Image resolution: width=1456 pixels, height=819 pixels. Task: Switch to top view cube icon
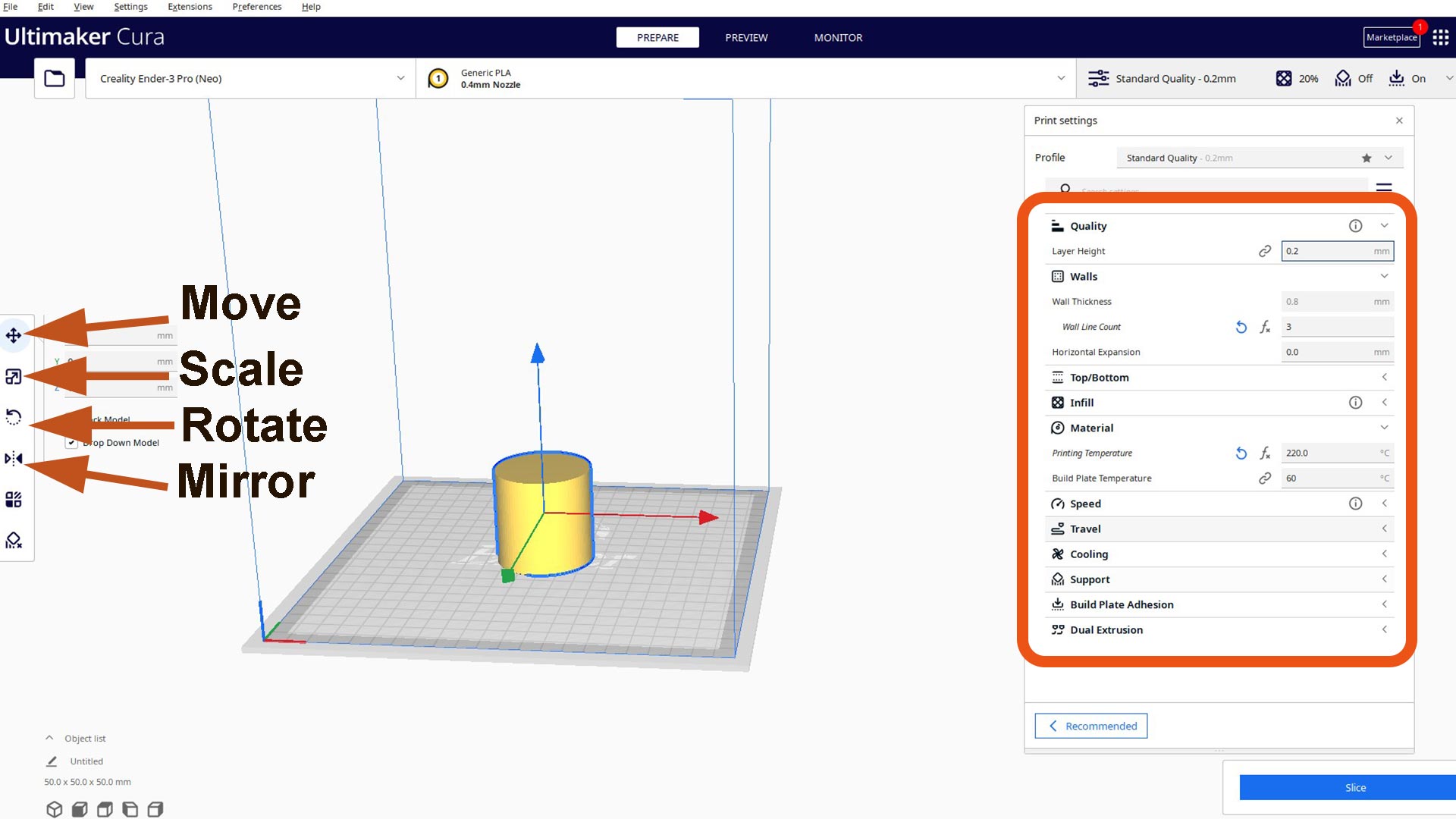pos(105,809)
